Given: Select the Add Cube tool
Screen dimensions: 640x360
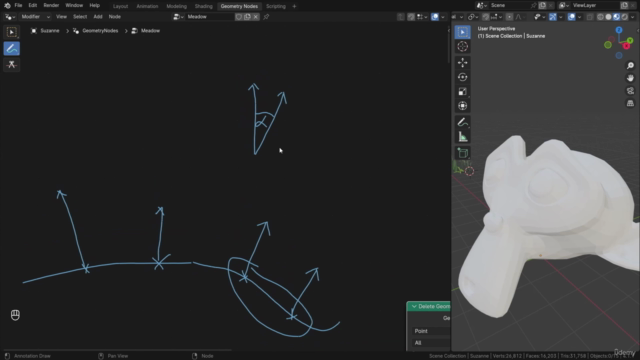Looking at the screenshot, I should click(x=462, y=153).
